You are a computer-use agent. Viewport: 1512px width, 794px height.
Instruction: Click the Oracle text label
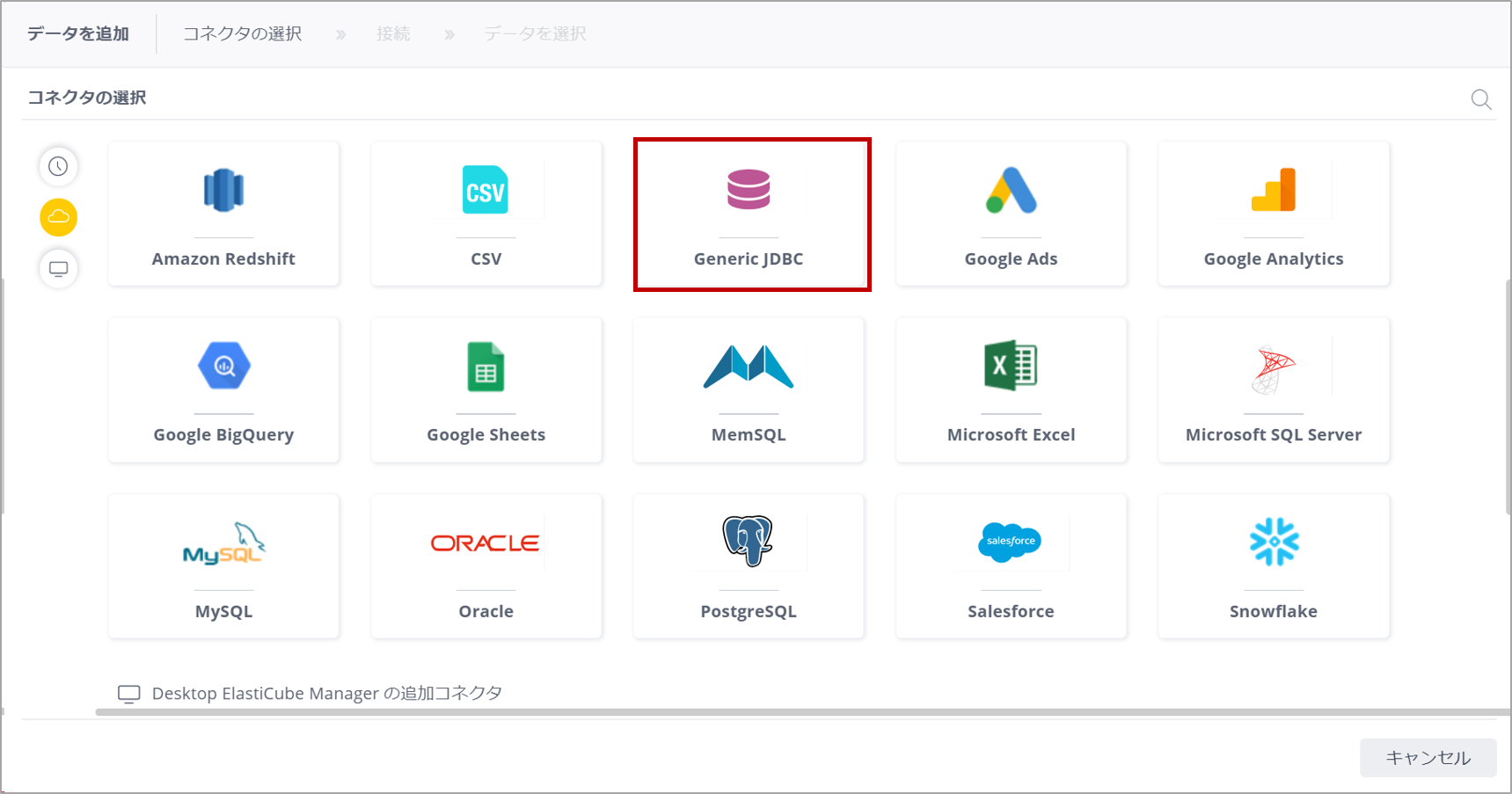[x=486, y=611]
